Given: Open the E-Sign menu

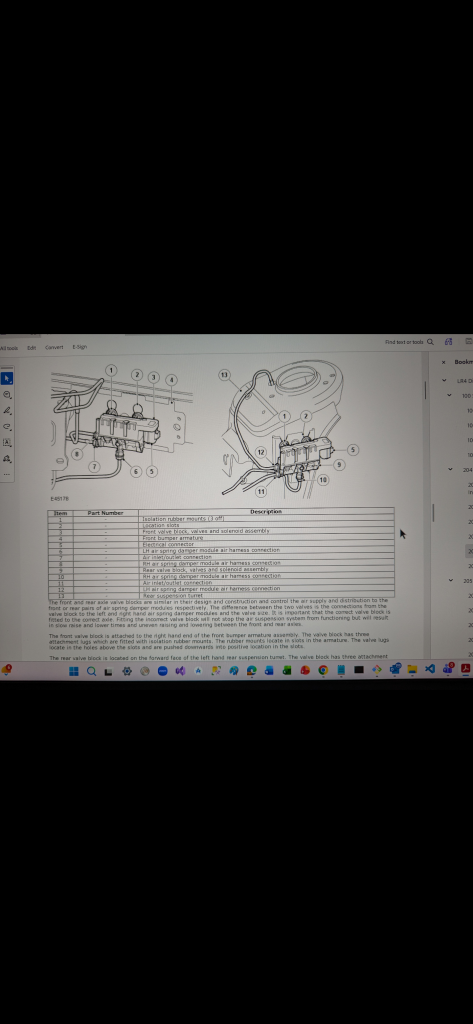Looking at the screenshot, I should 80,347.
